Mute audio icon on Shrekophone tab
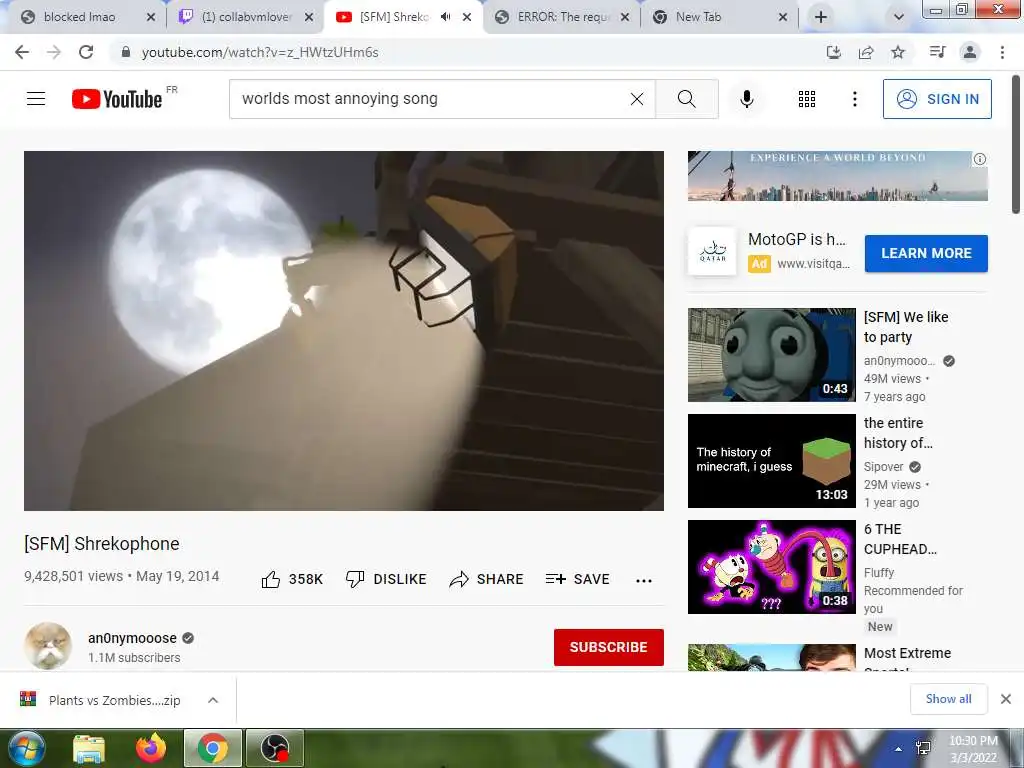This screenshot has height=768, width=1024. [x=445, y=17]
